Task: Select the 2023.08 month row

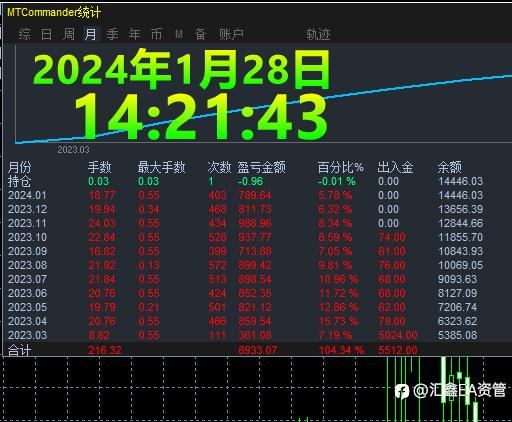Action: click(256, 265)
